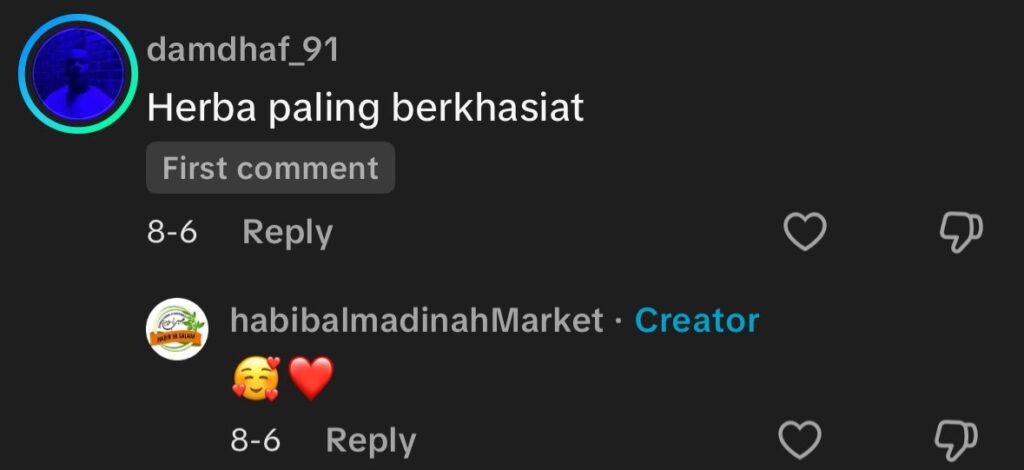1024x470 pixels.
Task: Tap the smiling face with hearts emoji
Action: (255, 379)
